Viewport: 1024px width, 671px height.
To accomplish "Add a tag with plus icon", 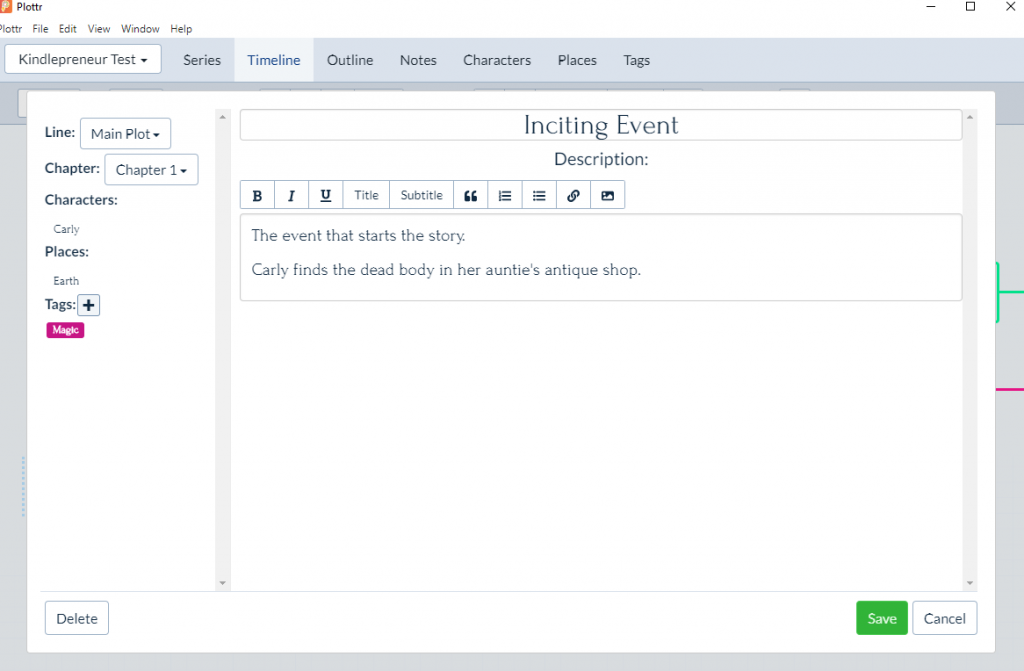I will coord(89,305).
